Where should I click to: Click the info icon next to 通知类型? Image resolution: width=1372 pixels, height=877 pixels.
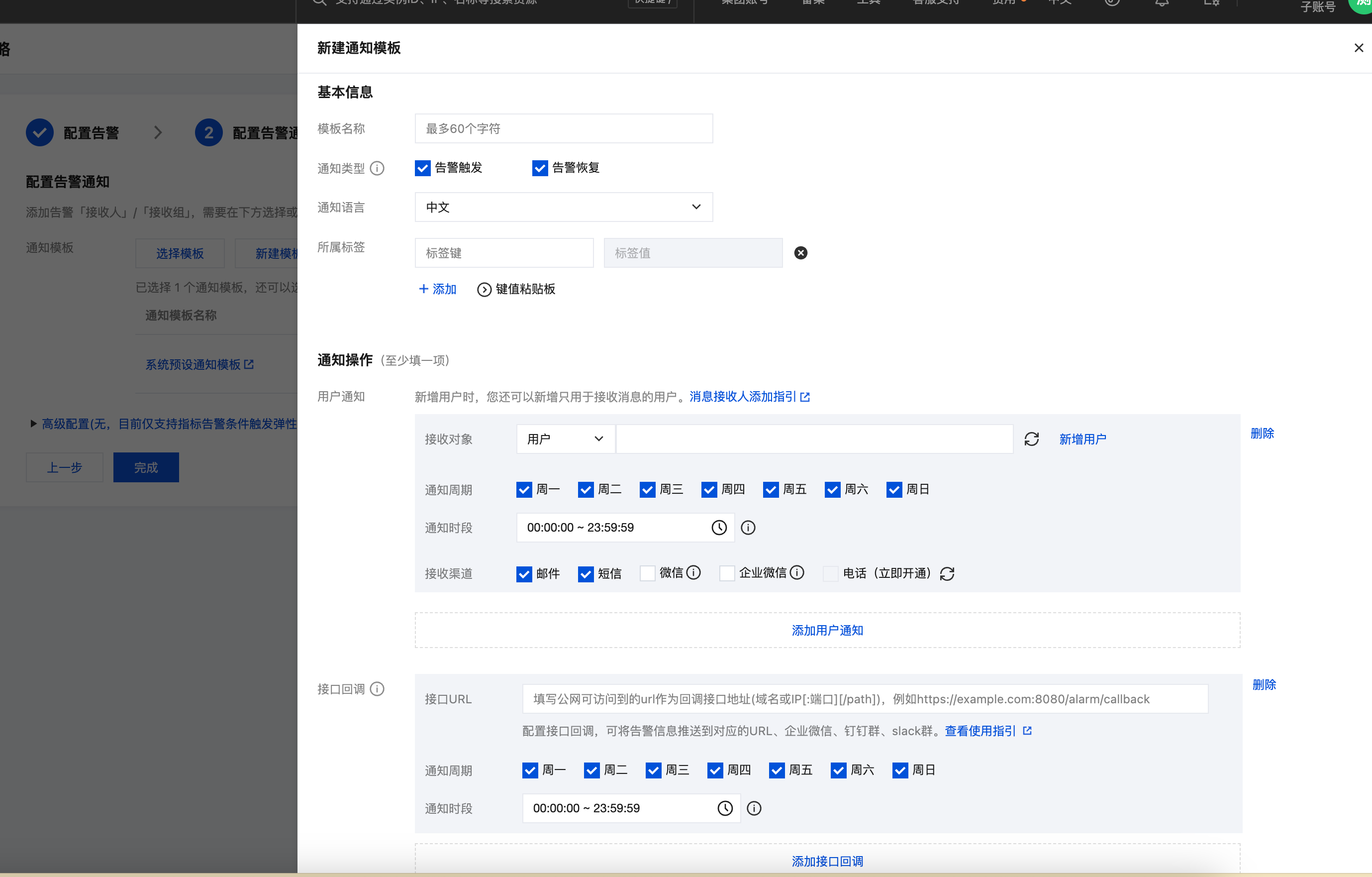pyautogui.click(x=377, y=168)
